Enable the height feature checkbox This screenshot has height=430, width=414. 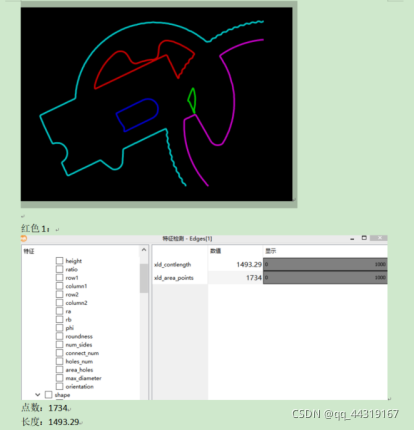pos(59,261)
